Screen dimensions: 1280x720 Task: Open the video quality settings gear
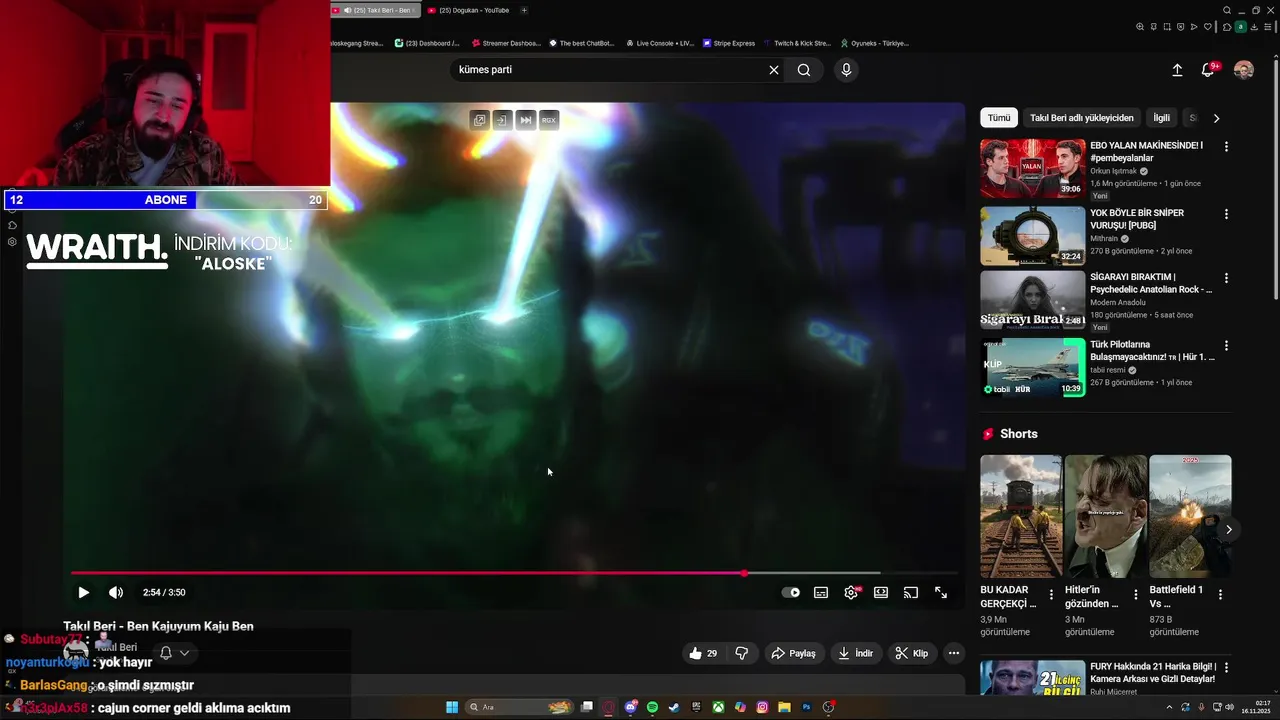tap(851, 592)
